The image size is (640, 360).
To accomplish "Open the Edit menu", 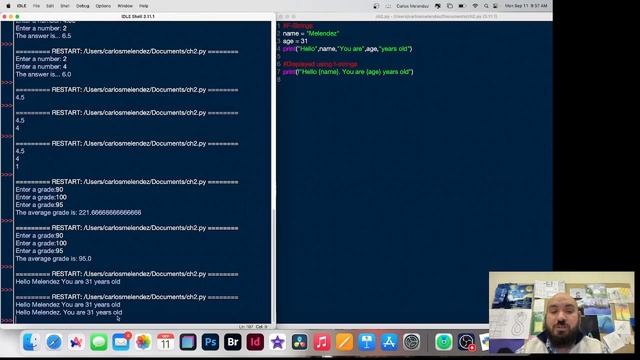I will [50, 6].
